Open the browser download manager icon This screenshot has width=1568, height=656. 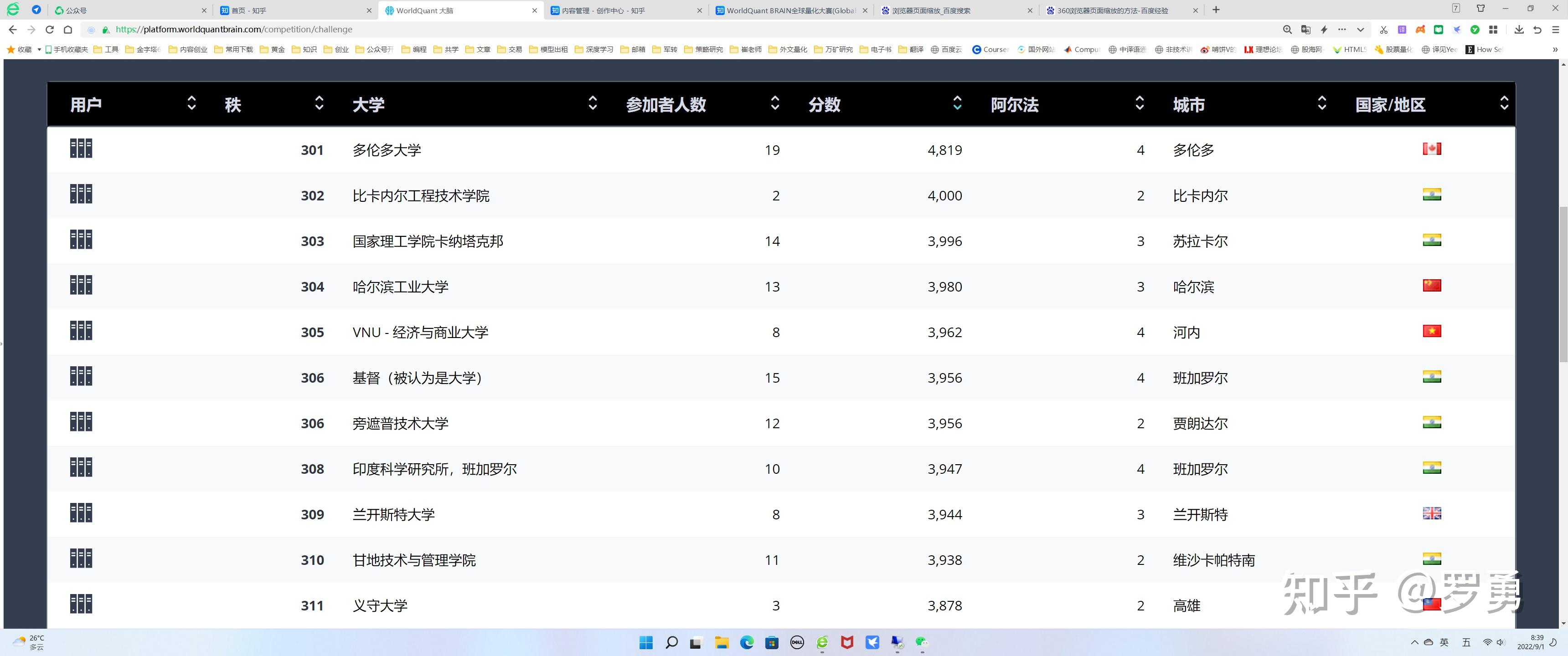1519,29
